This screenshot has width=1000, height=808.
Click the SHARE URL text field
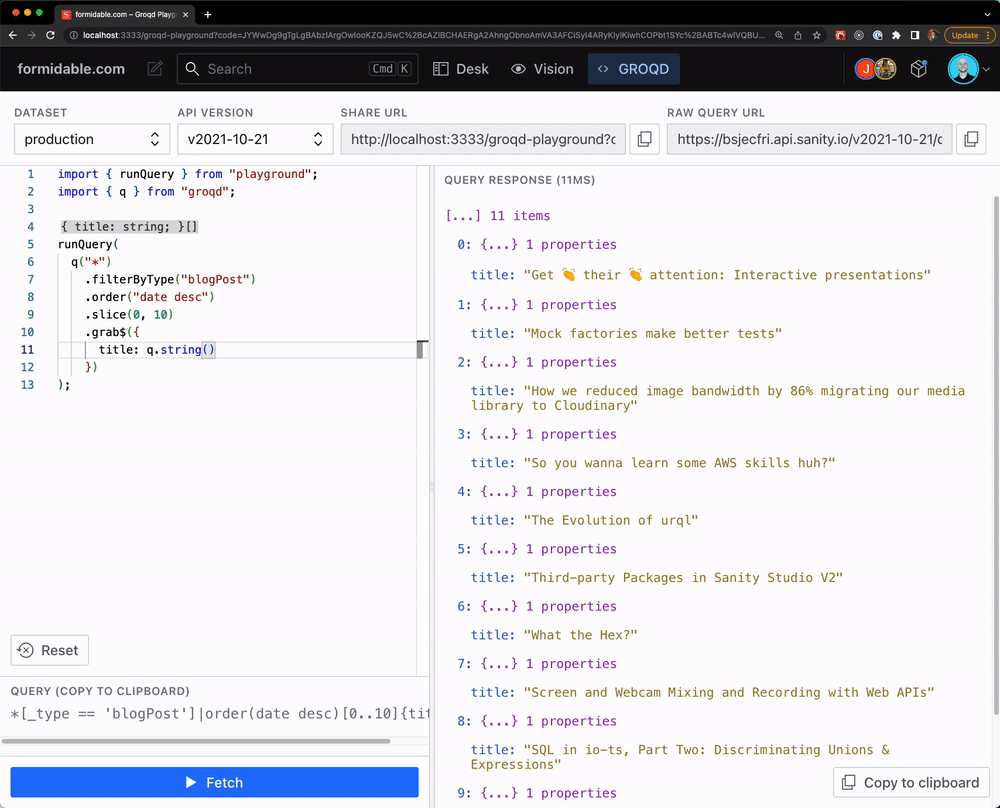pyautogui.click(x=483, y=139)
